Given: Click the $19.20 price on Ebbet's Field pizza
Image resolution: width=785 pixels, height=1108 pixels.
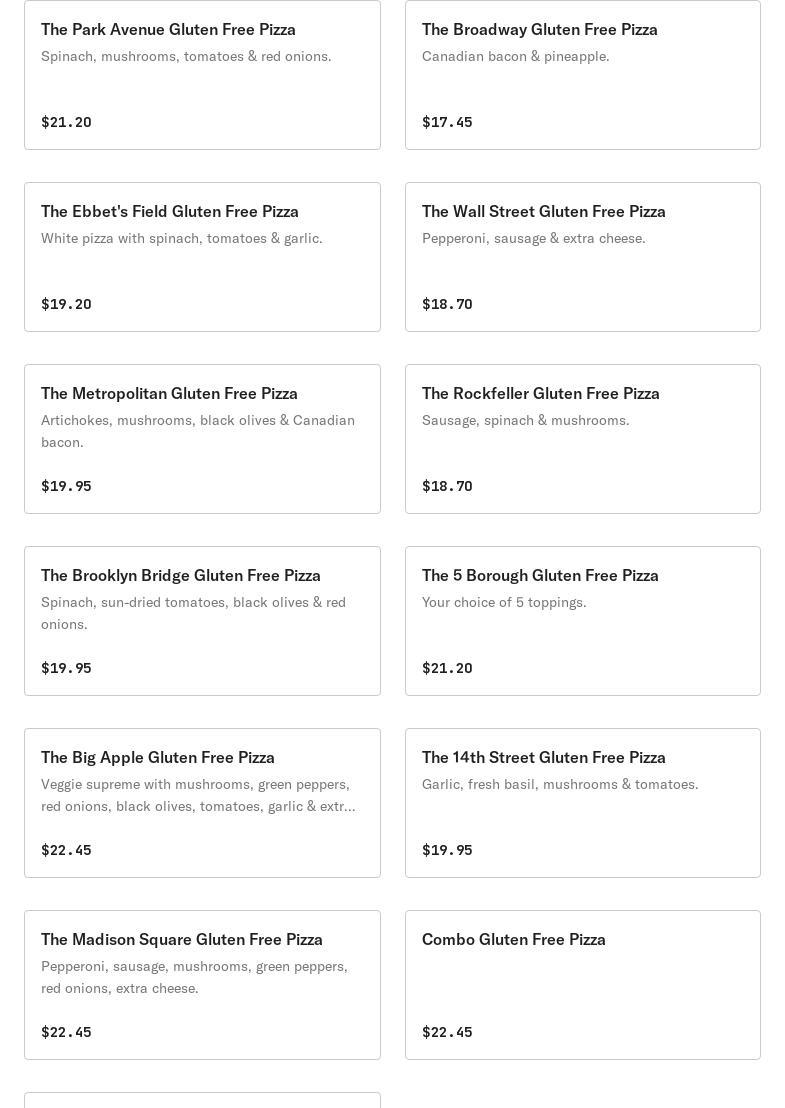Looking at the screenshot, I should point(66,304).
